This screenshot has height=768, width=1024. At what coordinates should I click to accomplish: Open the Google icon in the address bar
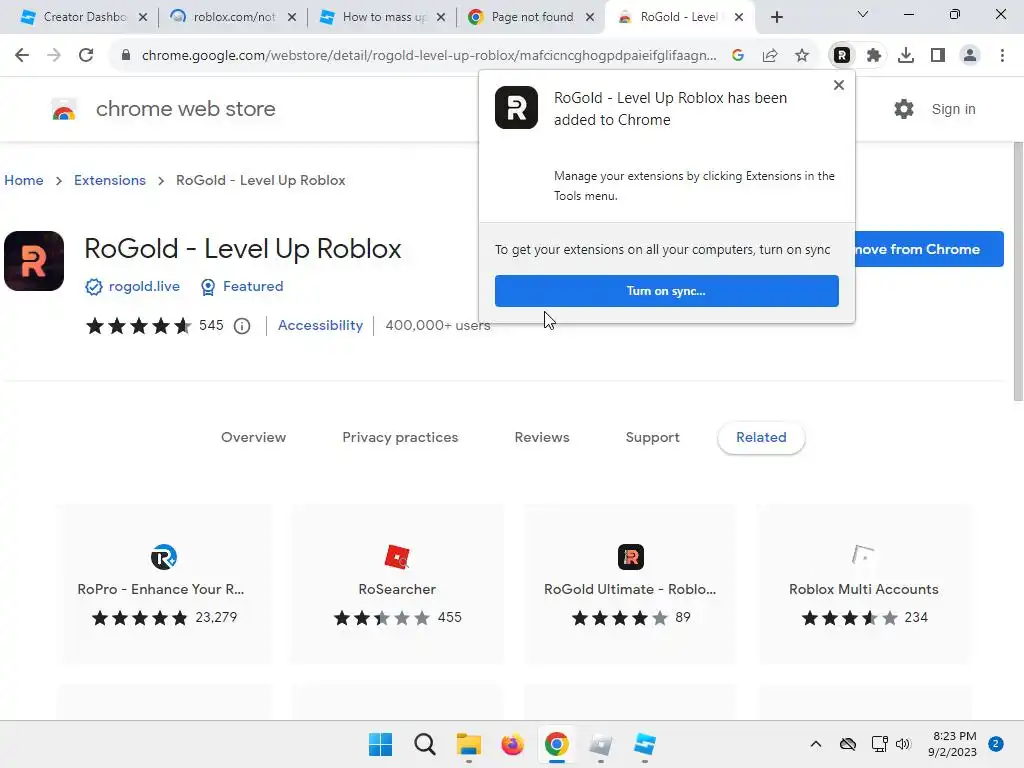(738, 56)
